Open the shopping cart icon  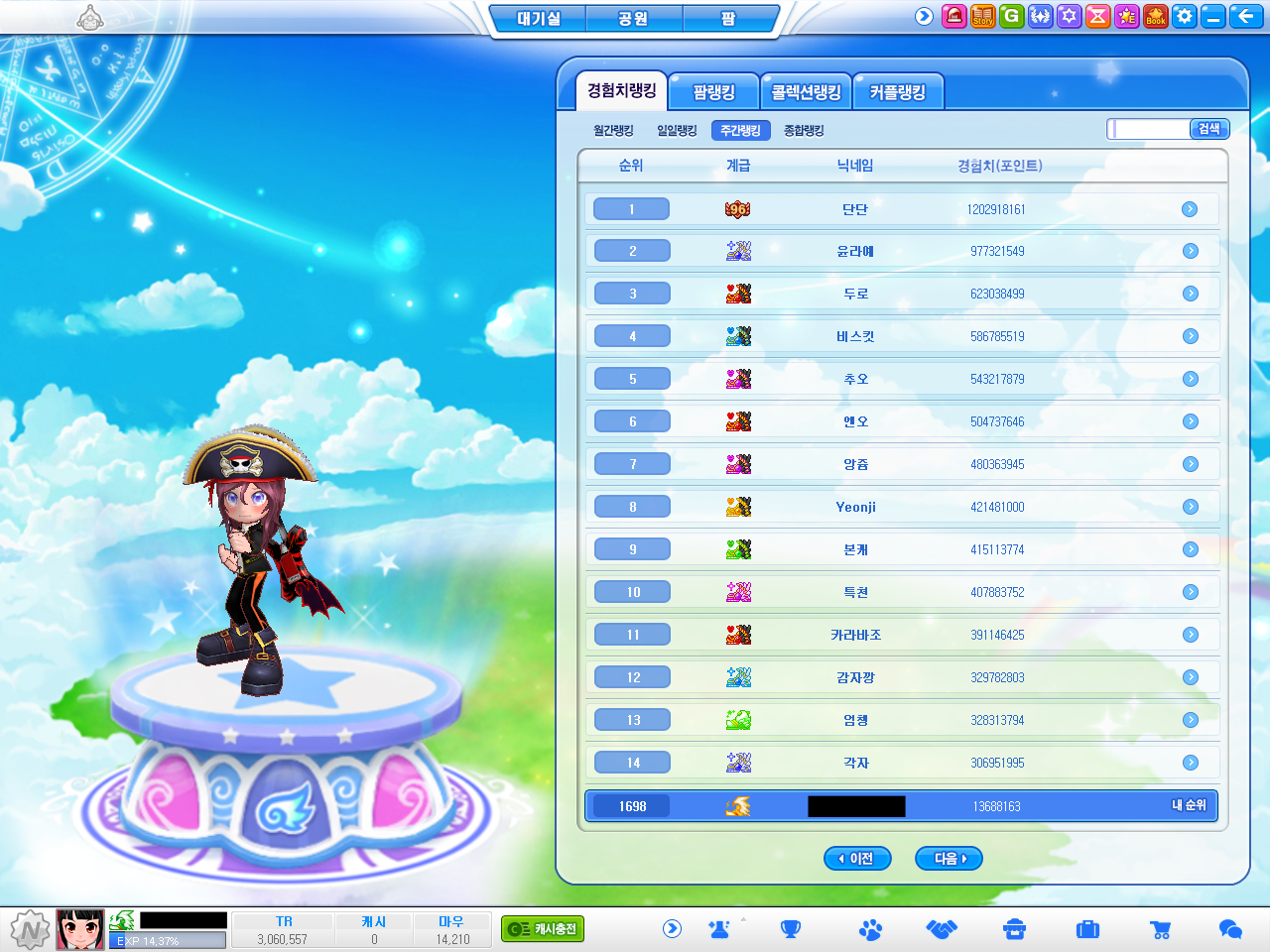point(1160,929)
